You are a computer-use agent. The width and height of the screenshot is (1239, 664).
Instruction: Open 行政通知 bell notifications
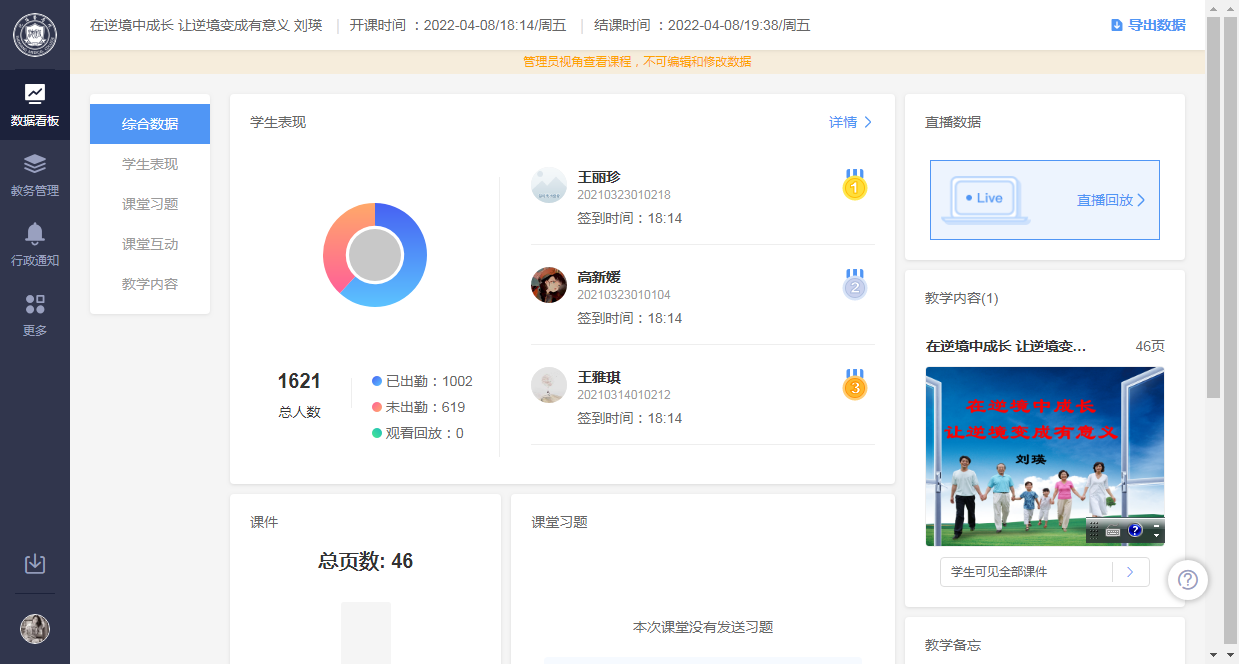point(35,245)
